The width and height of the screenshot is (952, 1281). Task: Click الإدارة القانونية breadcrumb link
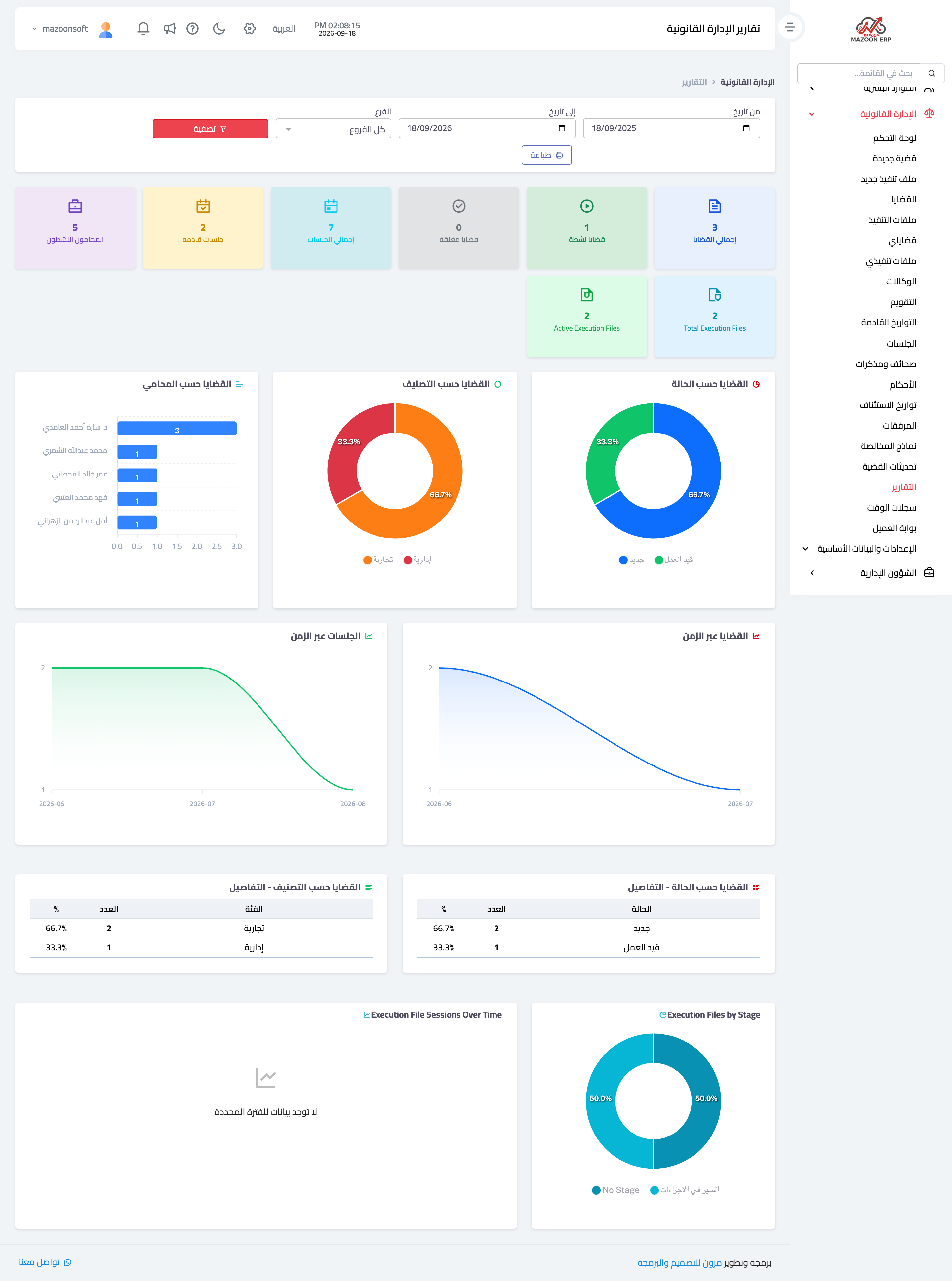click(x=747, y=82)
